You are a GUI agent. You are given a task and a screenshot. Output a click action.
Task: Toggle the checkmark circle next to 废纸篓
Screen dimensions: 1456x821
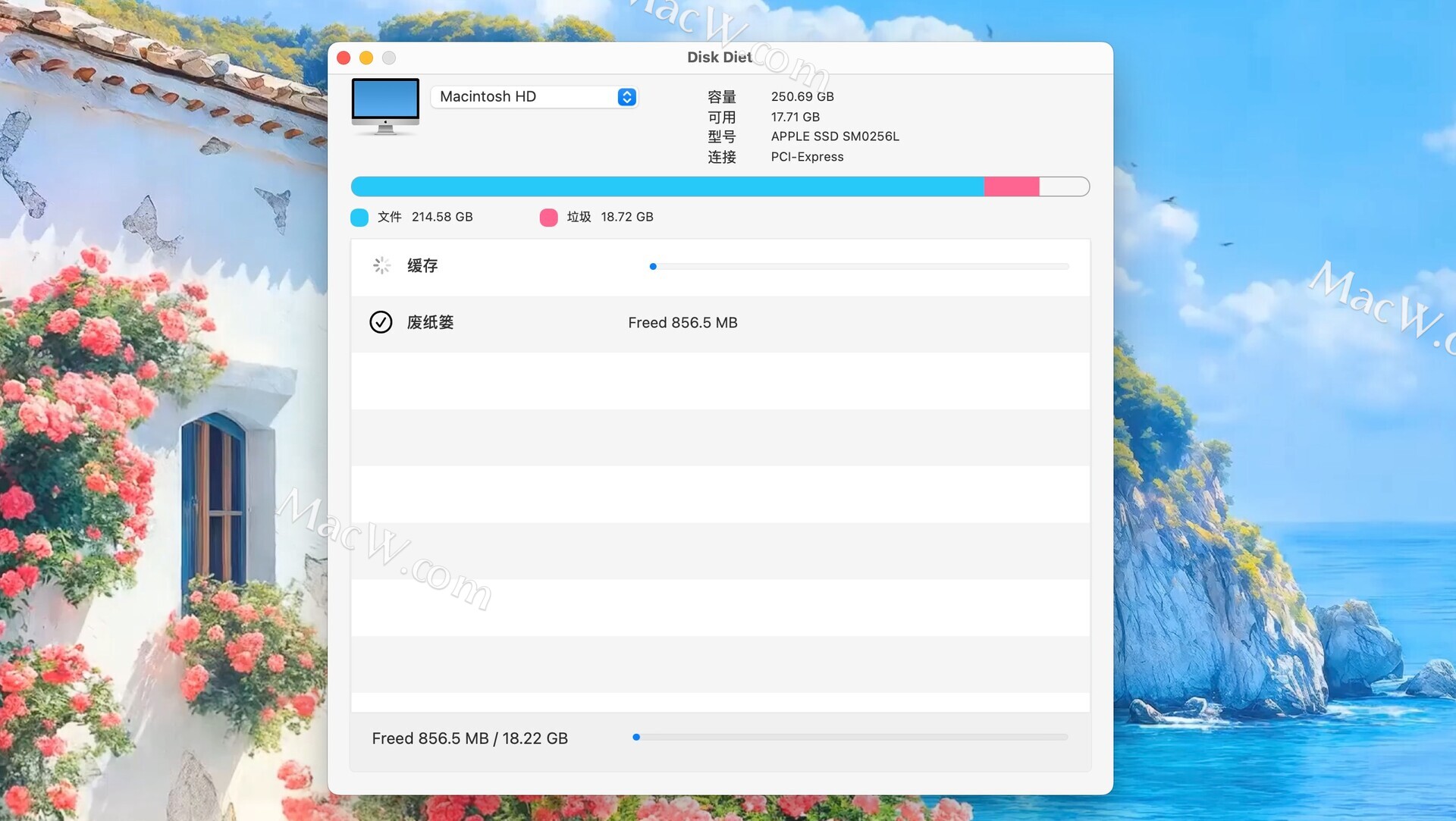[x=381, y=322]
